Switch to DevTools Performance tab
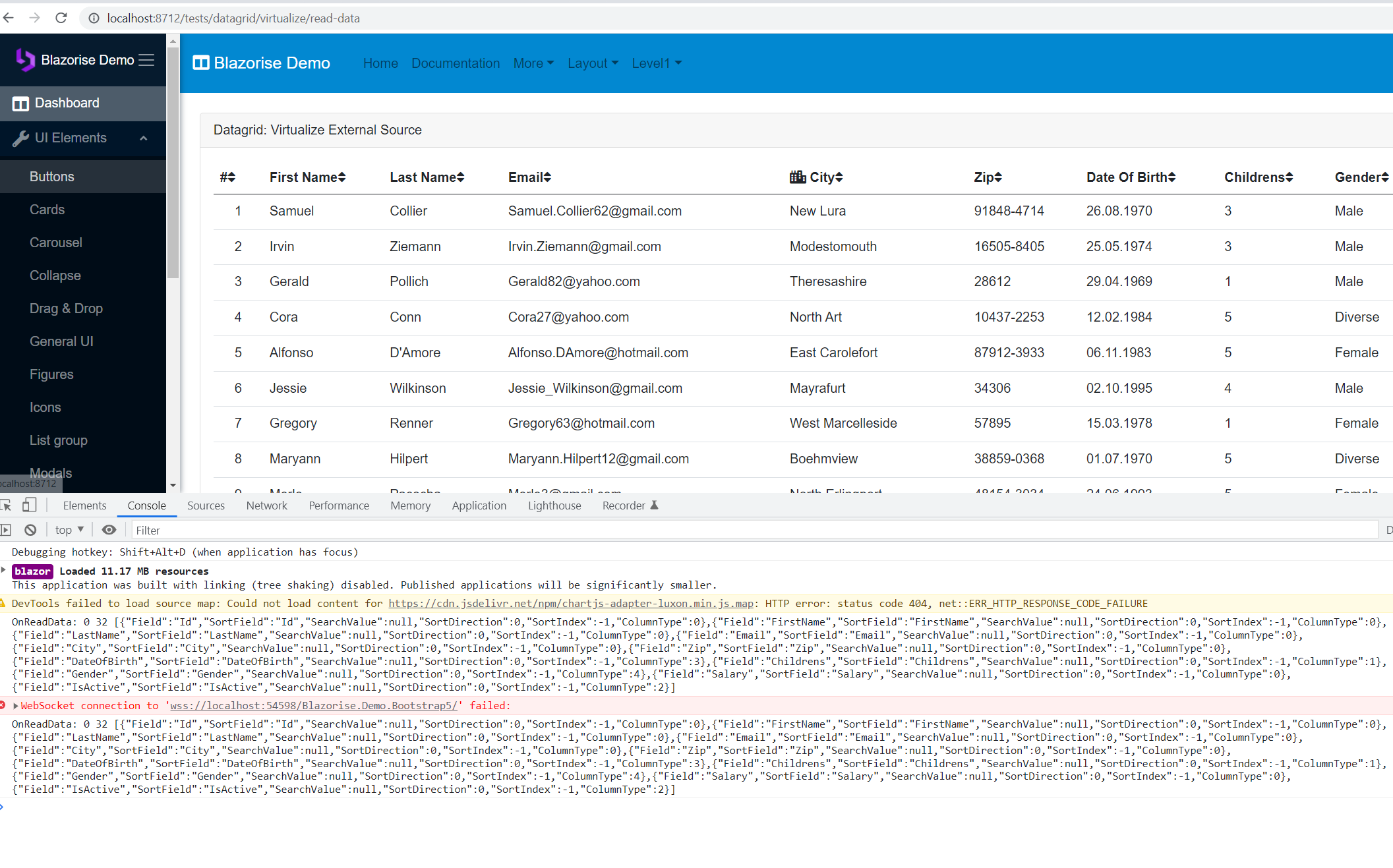Screen dimensions: 1393x868 339,506
